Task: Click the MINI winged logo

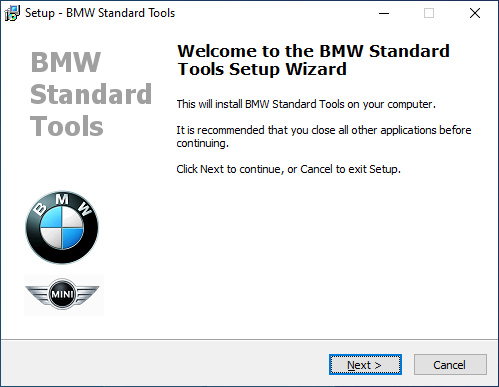Action: pos(63,294)
